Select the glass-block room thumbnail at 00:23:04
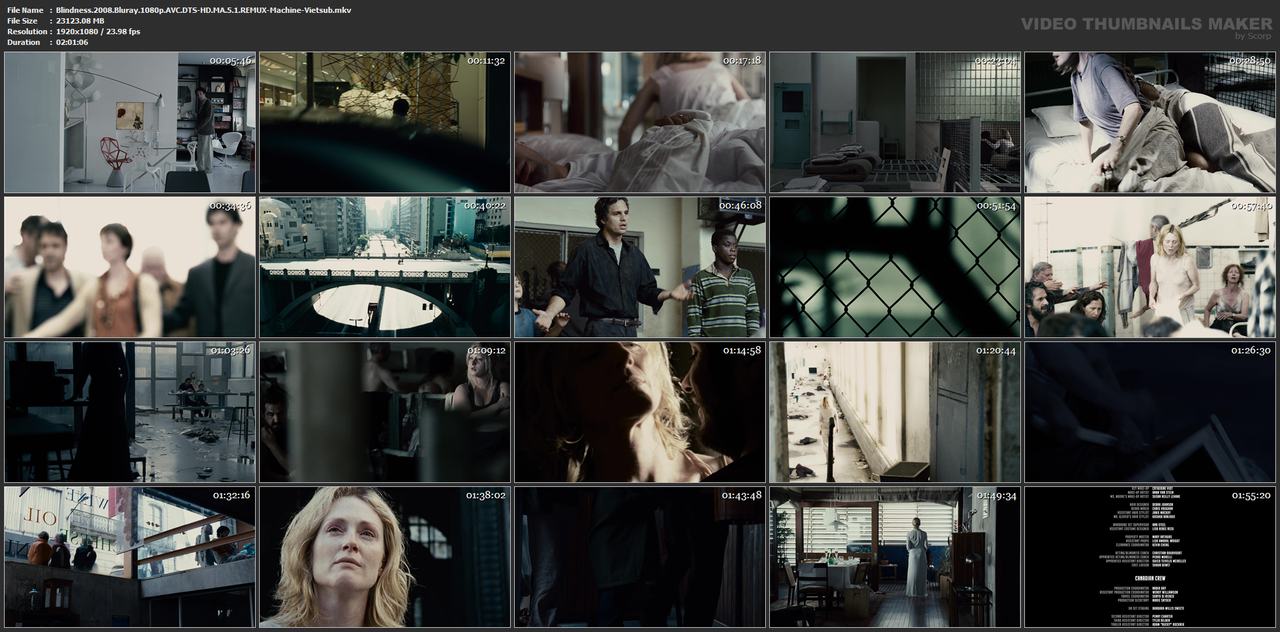The image size is (1280, 632). tap(895, 122)
